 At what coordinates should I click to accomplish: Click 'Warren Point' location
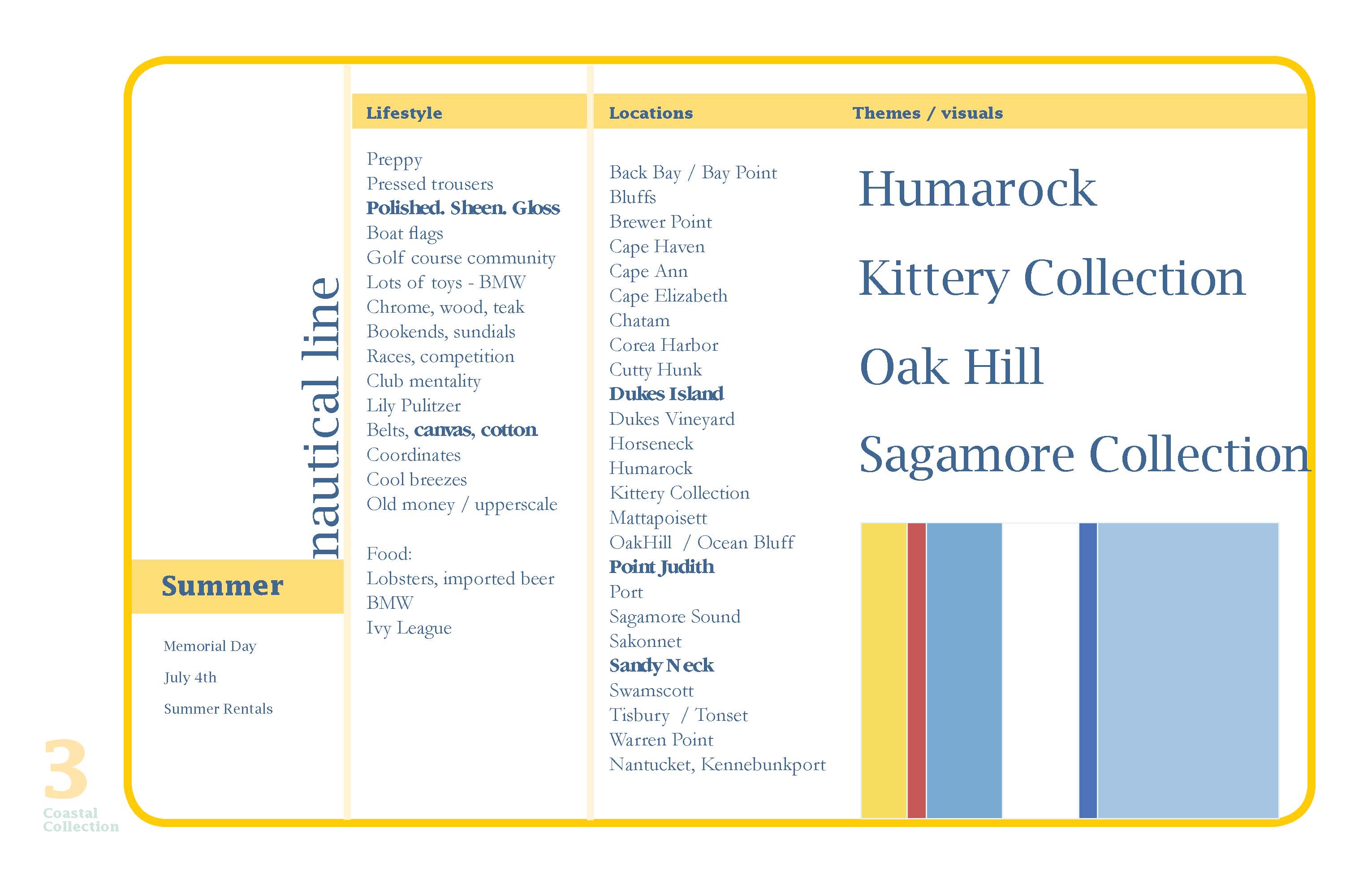pos(661,740)
